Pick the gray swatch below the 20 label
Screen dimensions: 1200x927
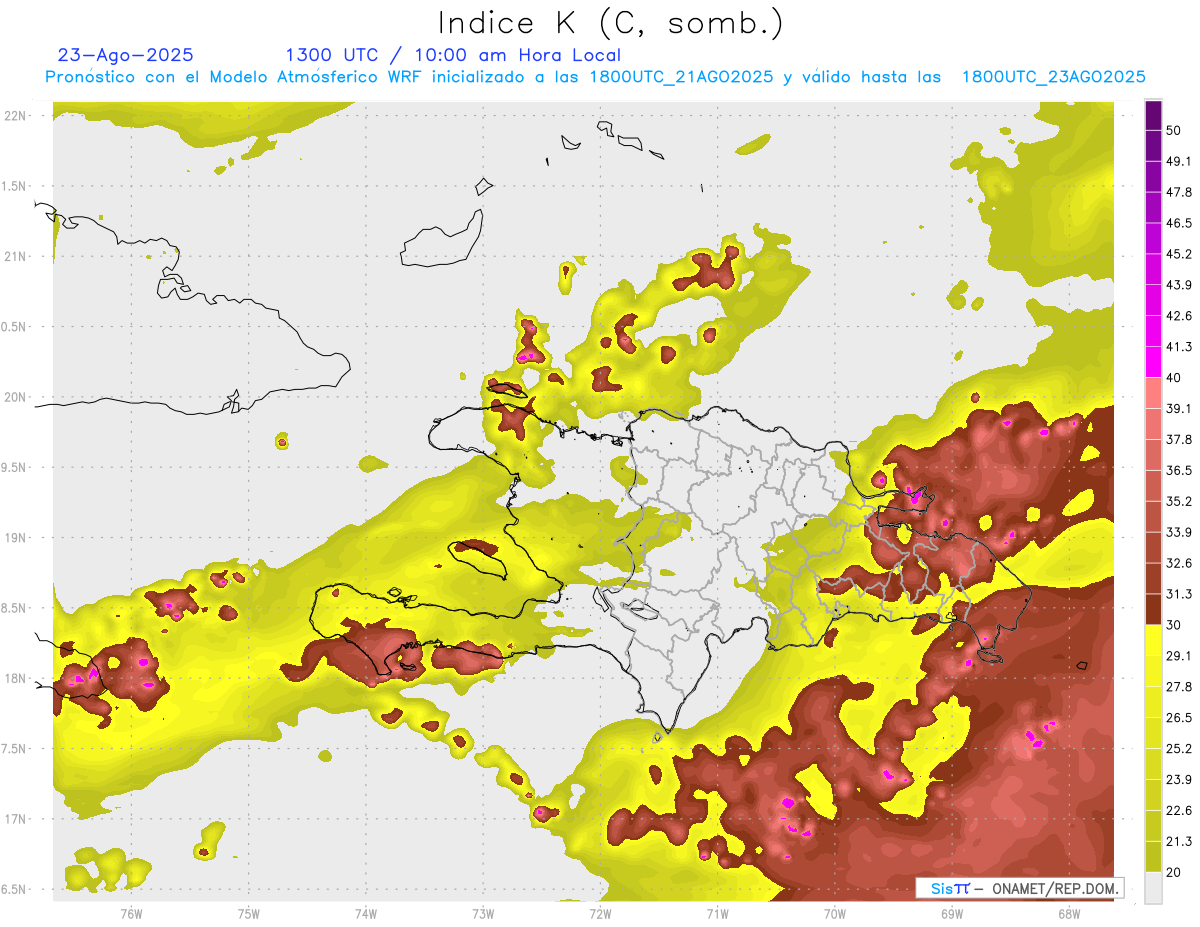click(x=1153, y=888)
